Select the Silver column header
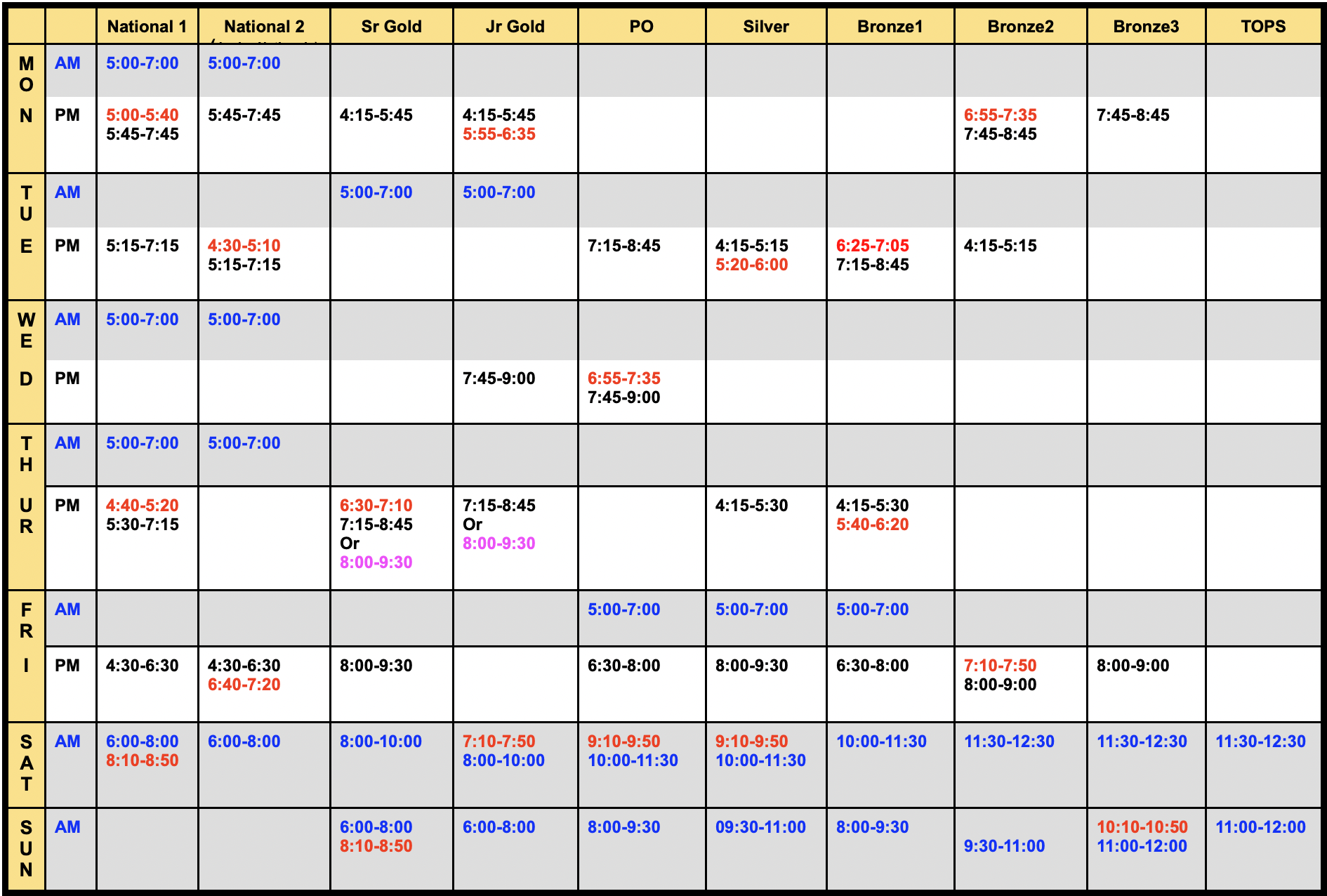The height and width of the screenshot is (896, 1327). pyautogui.click(x=765, y=27)
